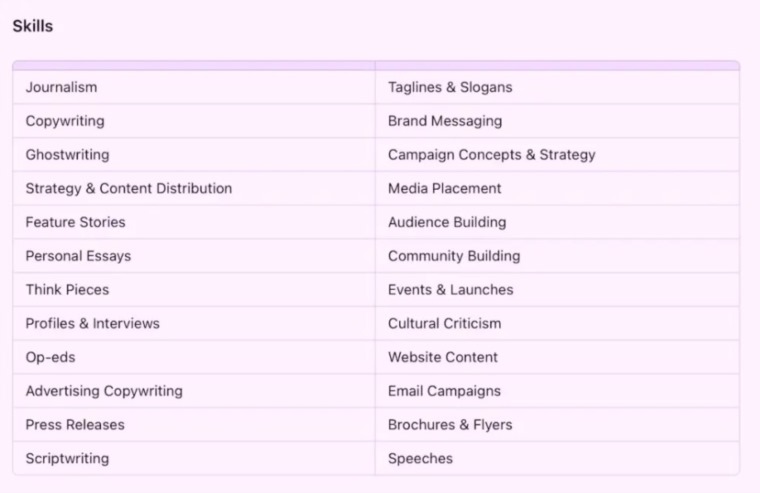Select the Personal Essays cell
The image size is (760, 493).
(194, 255)
